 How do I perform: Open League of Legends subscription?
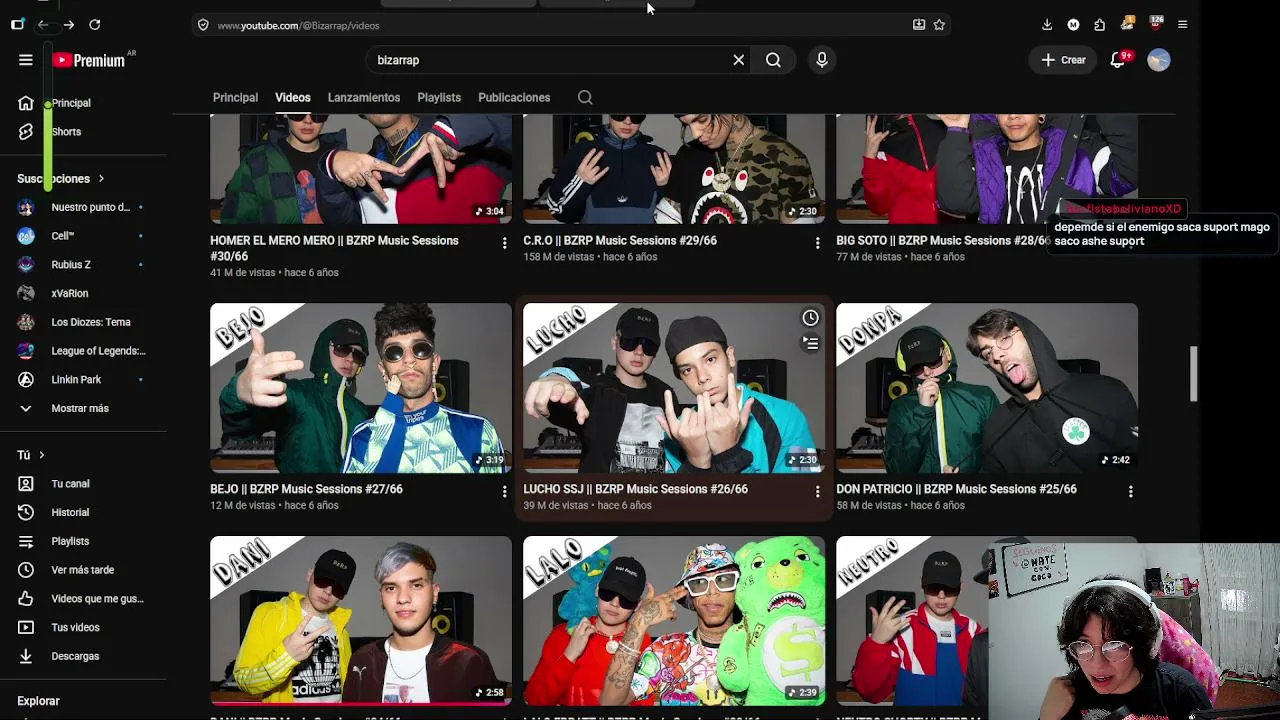pos(83,351)
